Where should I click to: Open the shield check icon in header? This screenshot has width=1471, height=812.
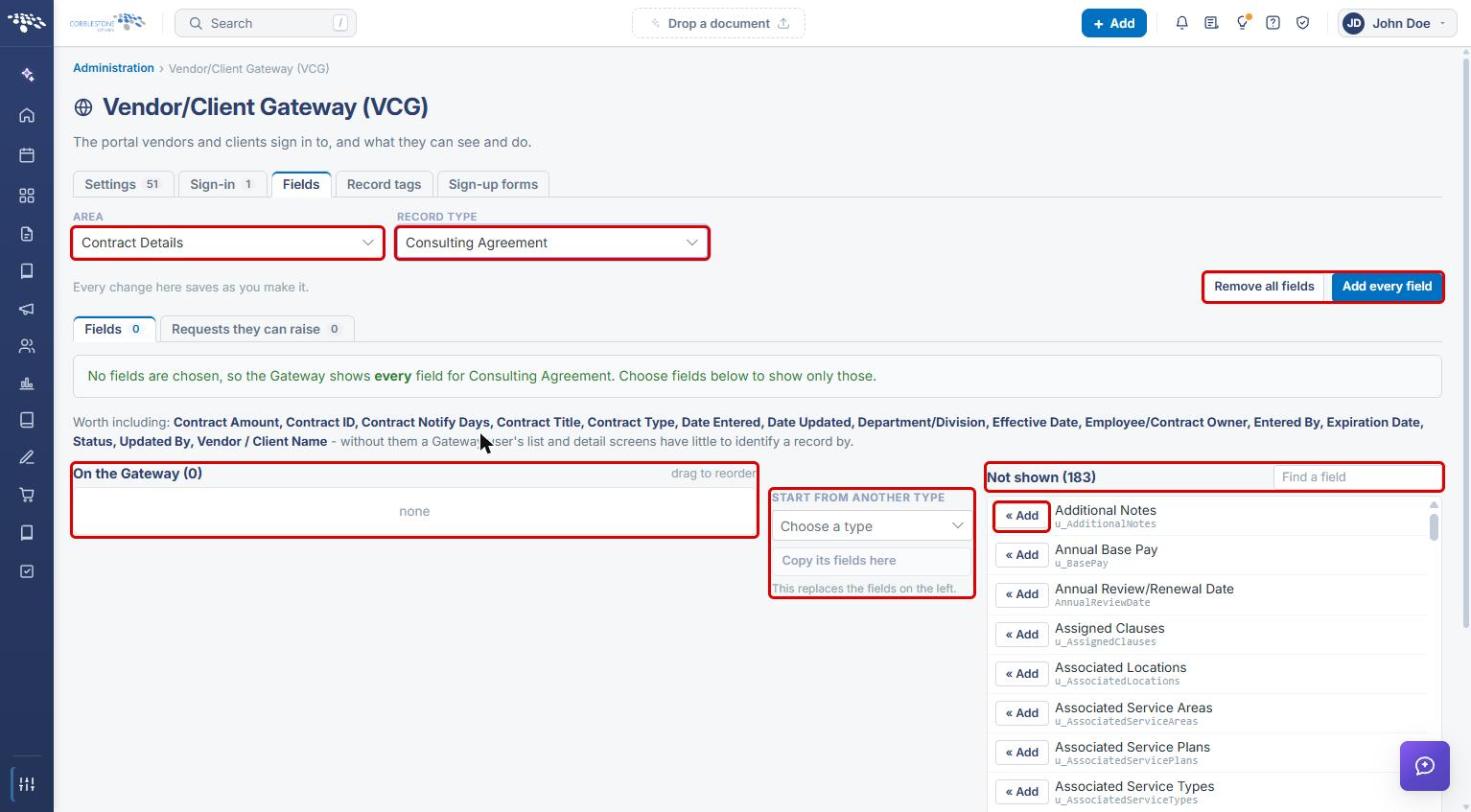pos(1303,23)
